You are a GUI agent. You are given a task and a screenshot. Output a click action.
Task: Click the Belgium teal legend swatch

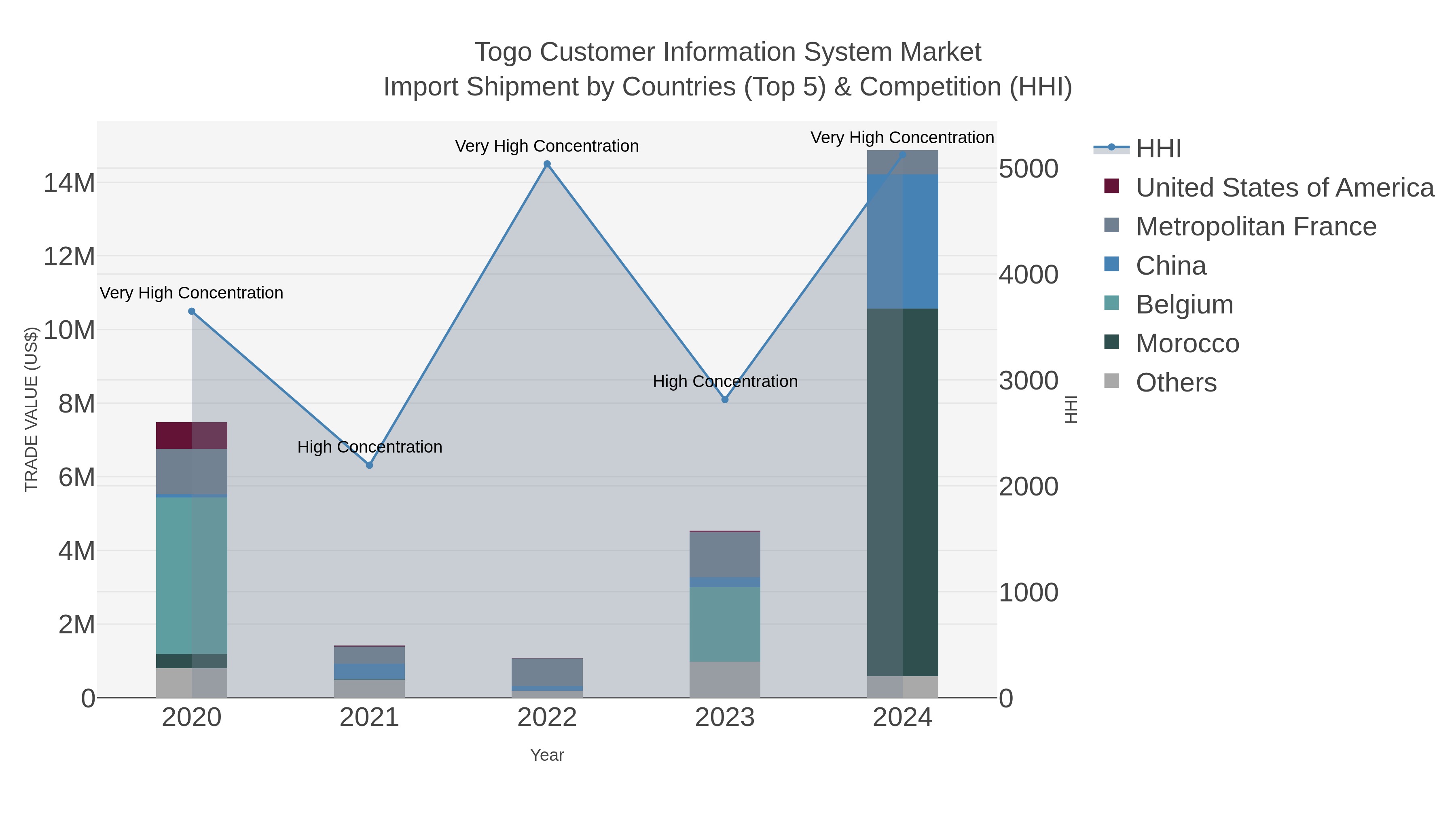coord(1111,303)
